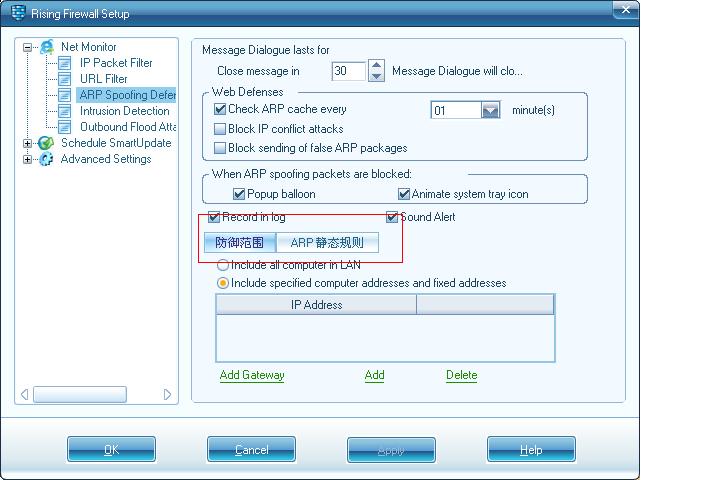Click the Delete link below IP list
Viewport: 720px width, 480px height.
(461, 375)
